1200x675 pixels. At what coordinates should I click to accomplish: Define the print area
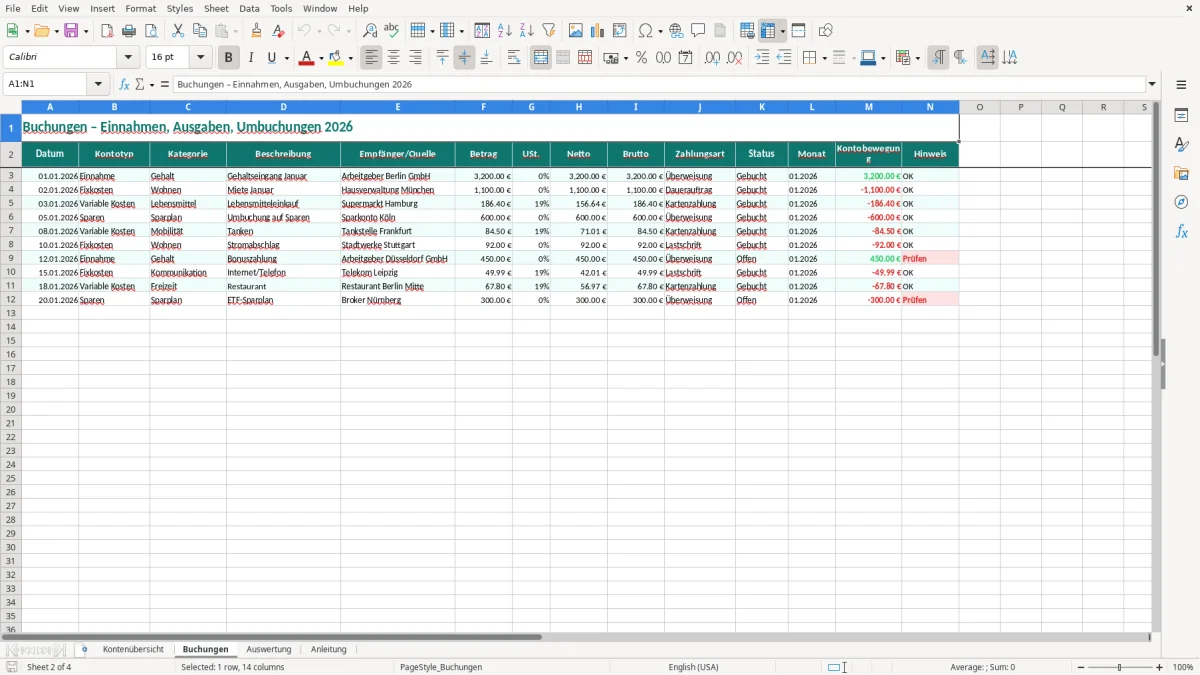[x=747, y=31]
